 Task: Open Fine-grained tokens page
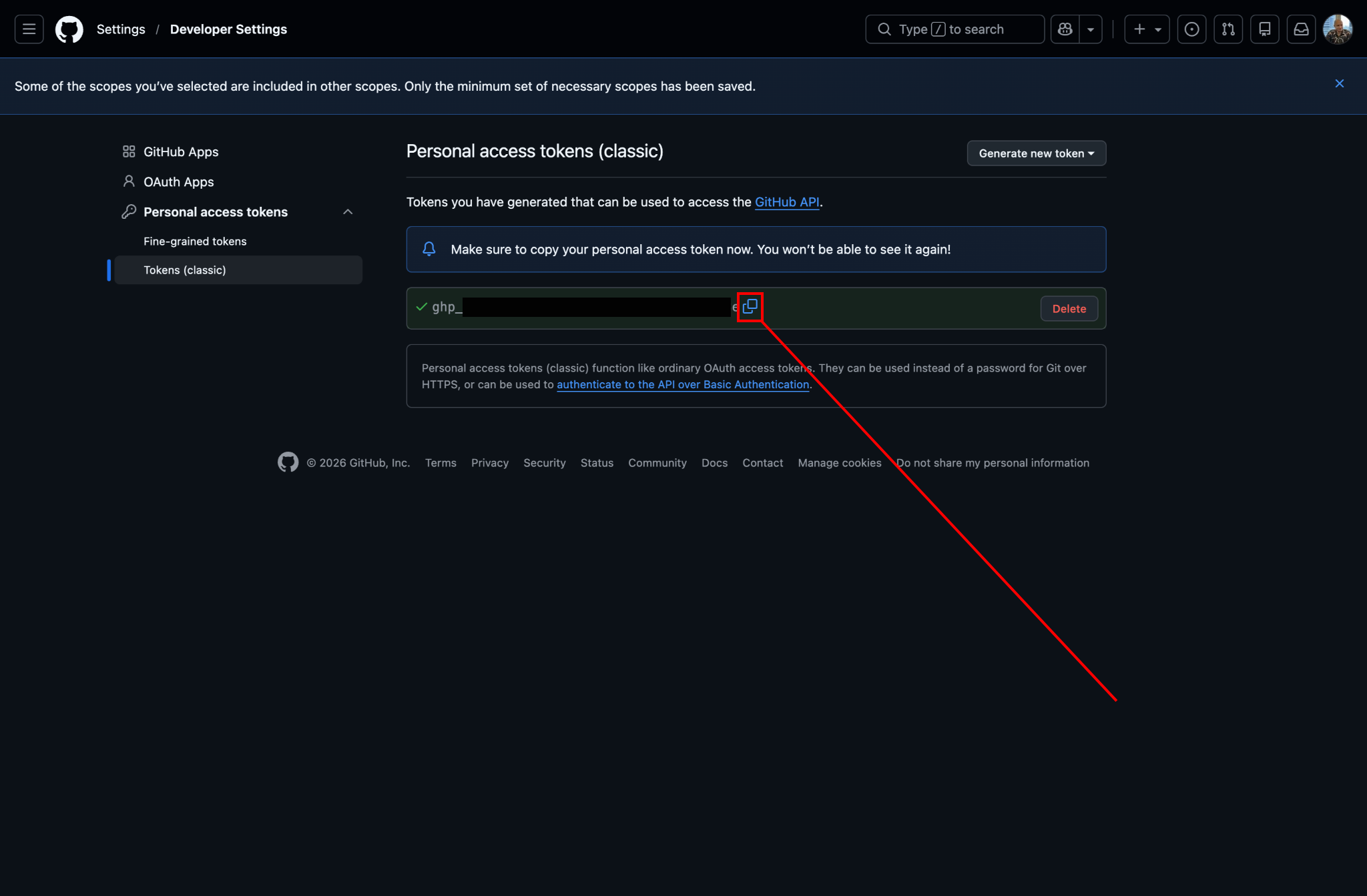click(x=238, y=242)
